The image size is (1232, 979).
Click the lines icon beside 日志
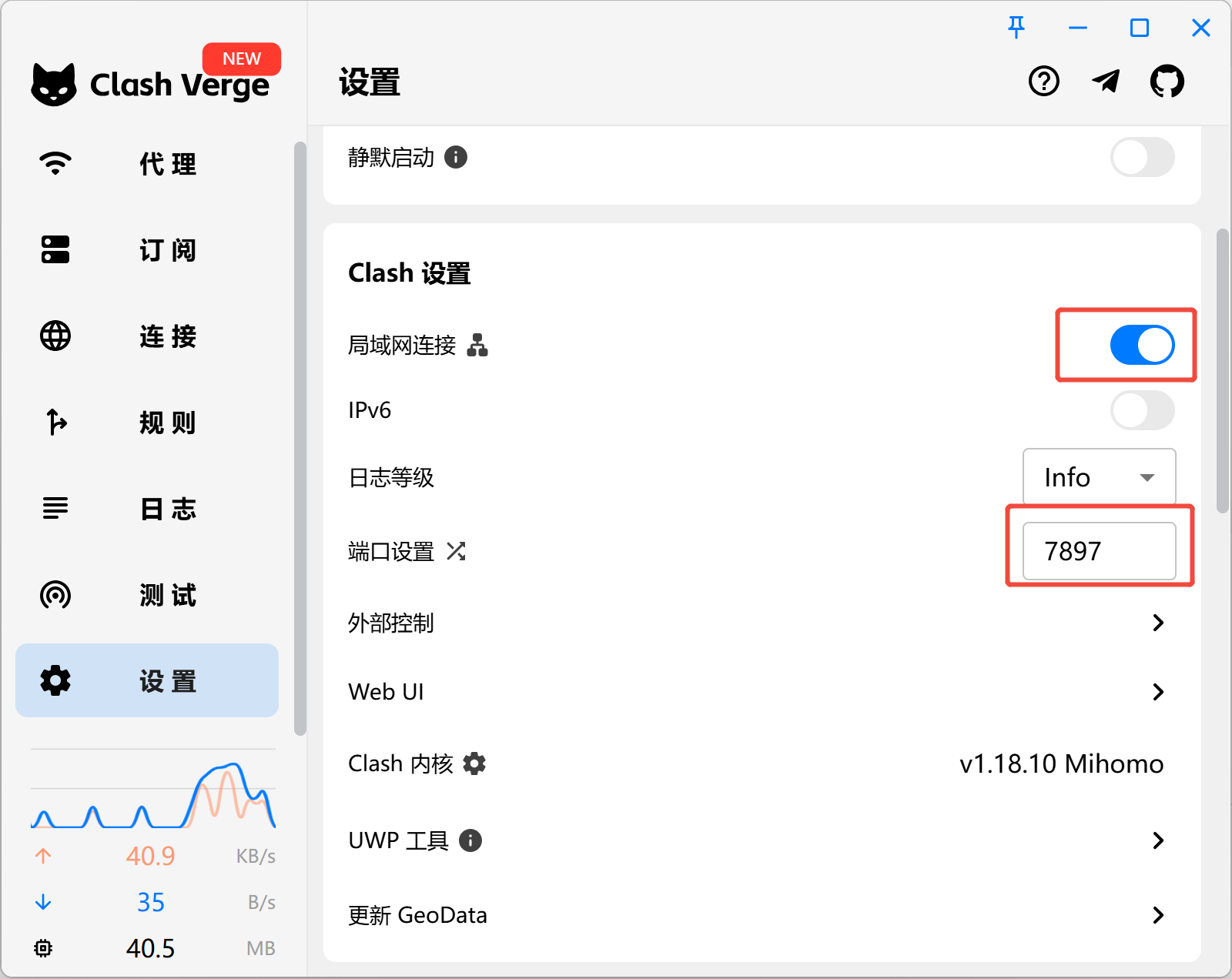click(55, 508)
